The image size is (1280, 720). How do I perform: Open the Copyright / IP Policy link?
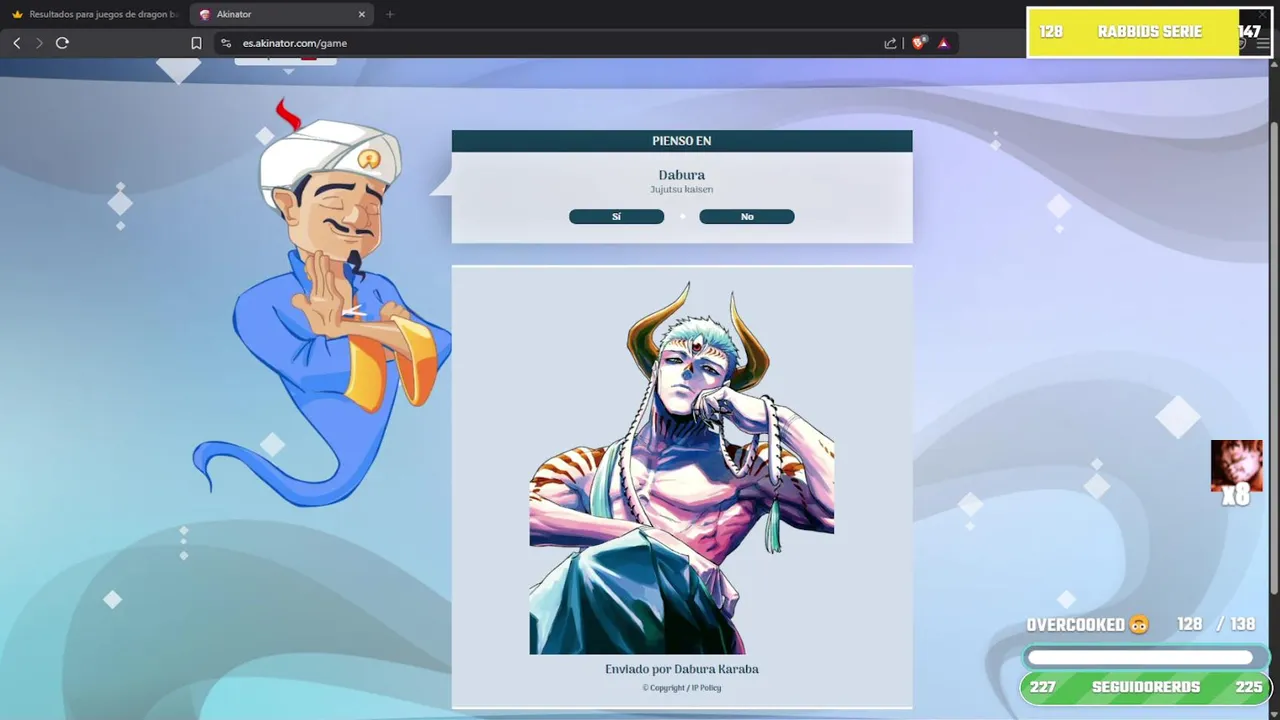682,688
